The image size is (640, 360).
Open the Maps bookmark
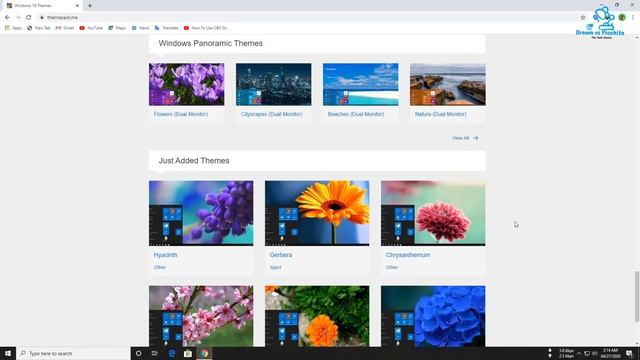click(117, 28)
